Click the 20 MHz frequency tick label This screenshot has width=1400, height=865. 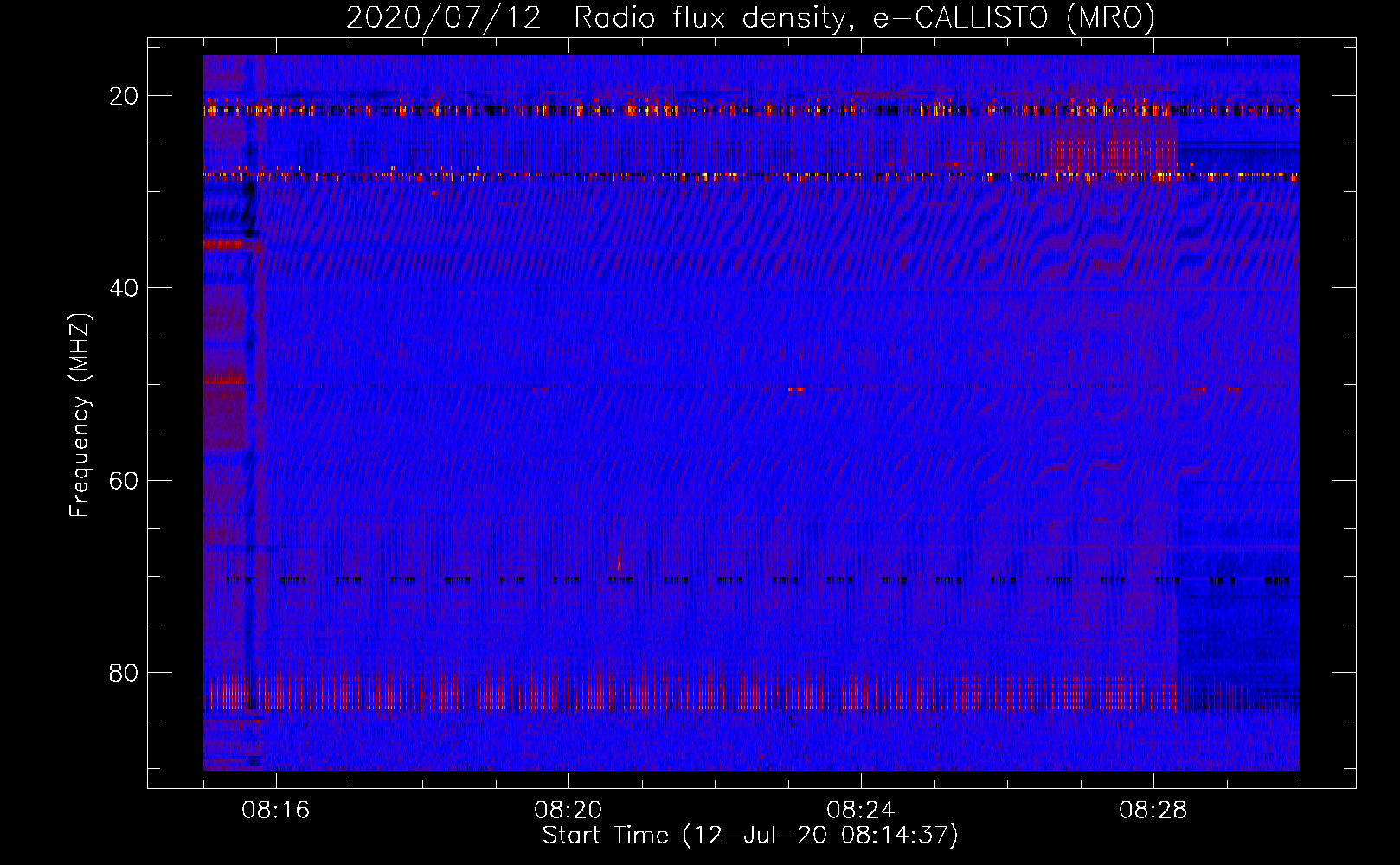124,96
